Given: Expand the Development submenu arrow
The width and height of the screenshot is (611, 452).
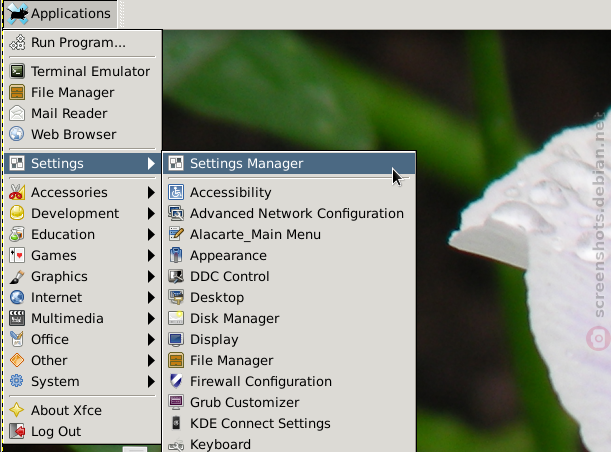Looking at the screenshot, I should [x=151, y=213].
